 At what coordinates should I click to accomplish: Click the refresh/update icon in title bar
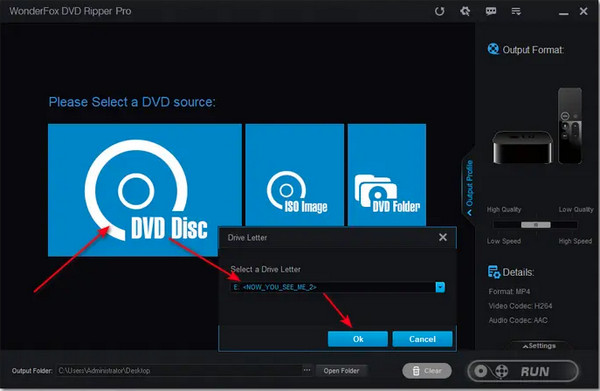point(439,11)
